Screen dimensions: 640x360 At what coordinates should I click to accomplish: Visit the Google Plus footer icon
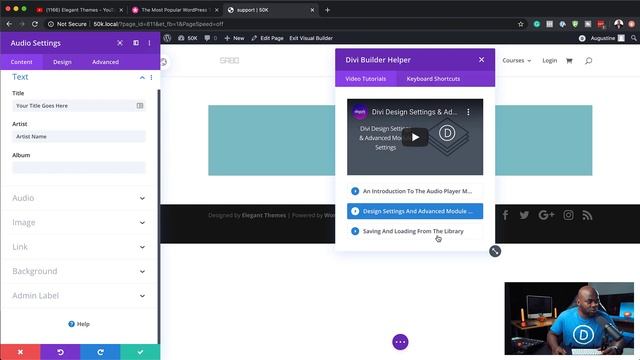(546, 215)
